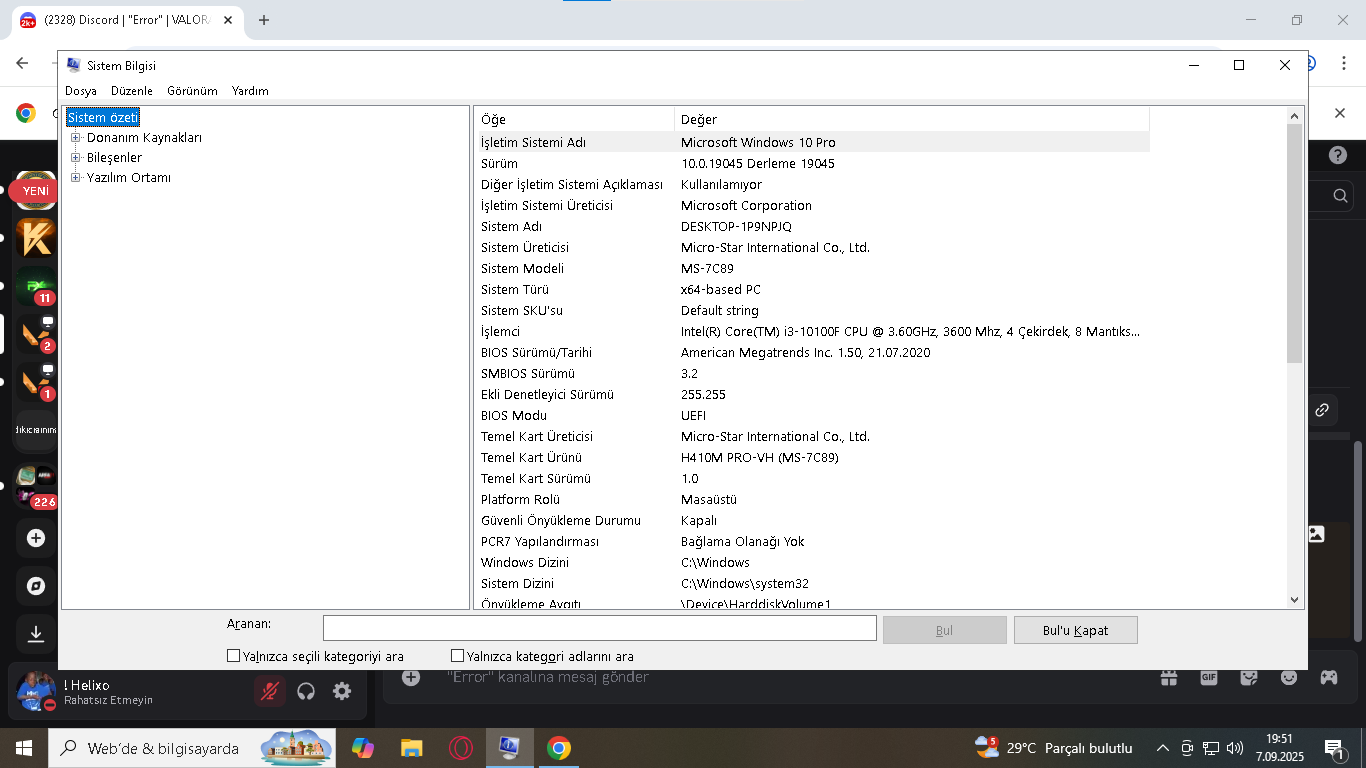Click the Discord gift icon in message bar

1169,677
